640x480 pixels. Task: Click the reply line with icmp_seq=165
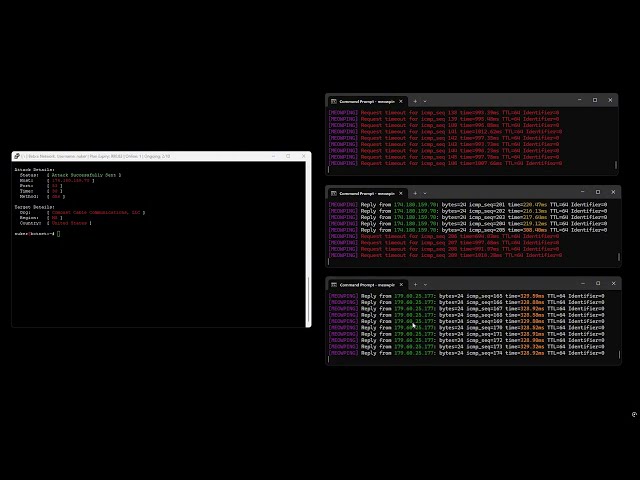point(467,296)
